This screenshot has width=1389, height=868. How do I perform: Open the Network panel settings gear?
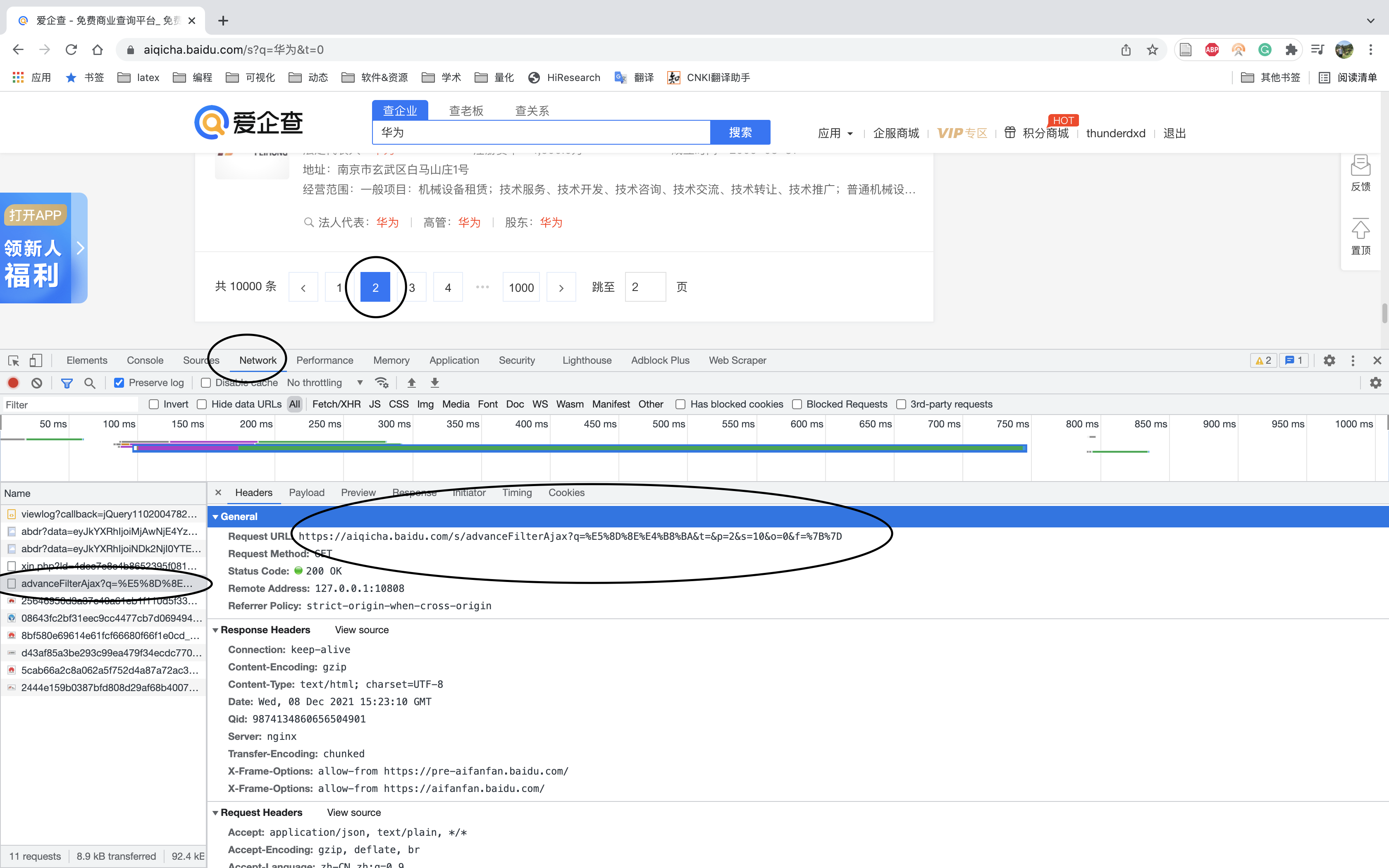click(1376, 382)
